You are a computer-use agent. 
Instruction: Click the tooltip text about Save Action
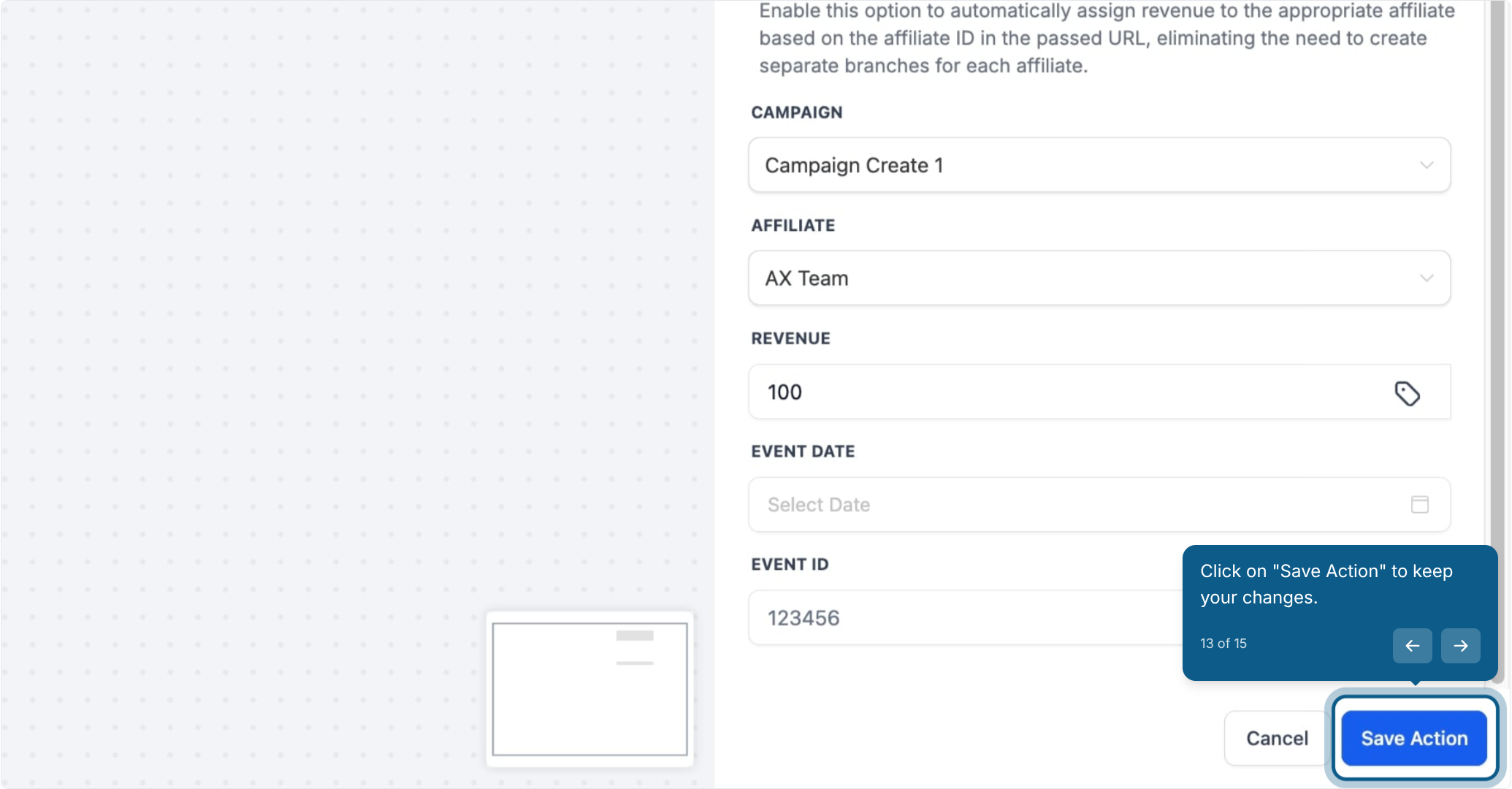tap(1326, 584)
